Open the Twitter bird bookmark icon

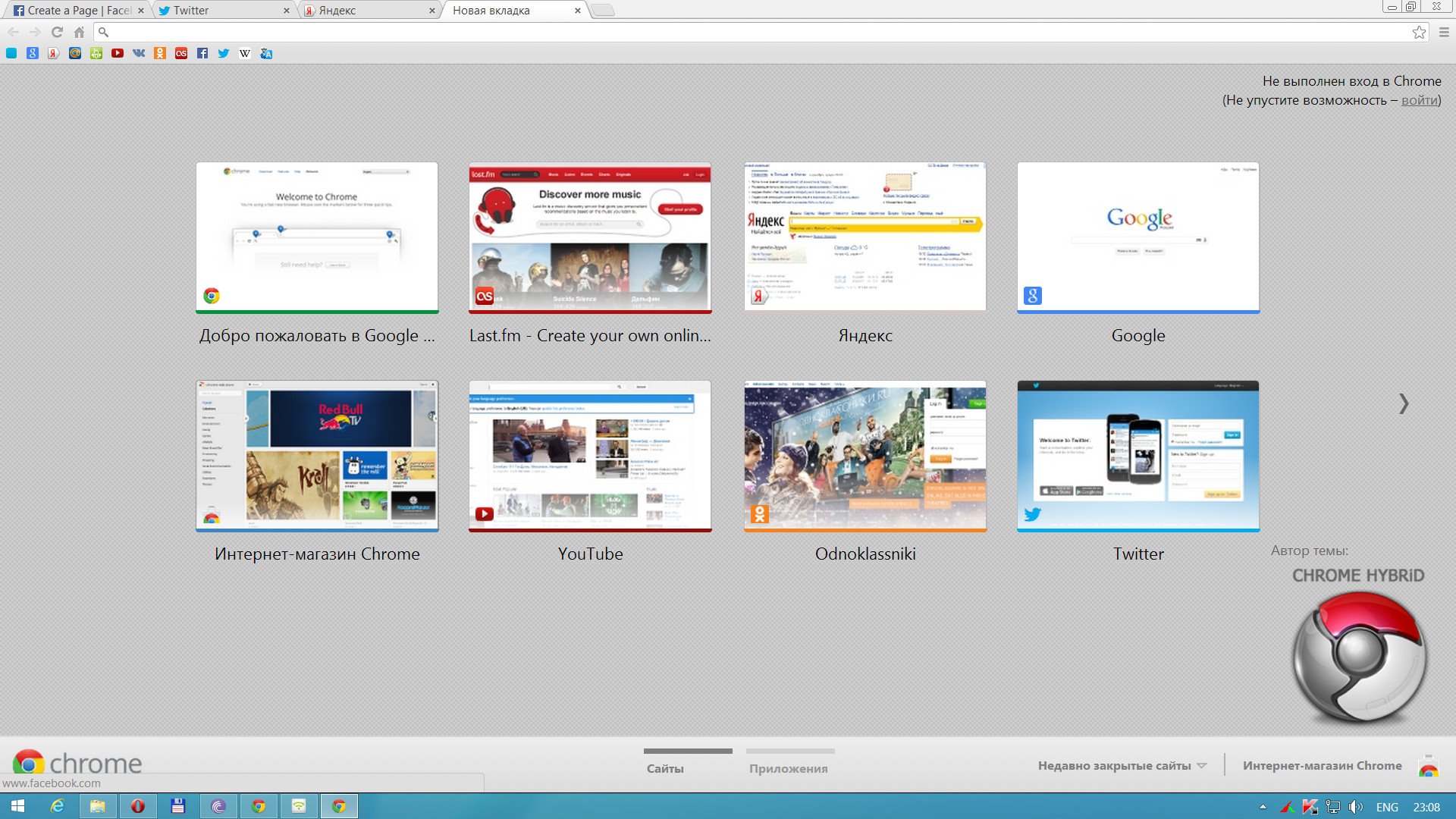pos(224,53)
